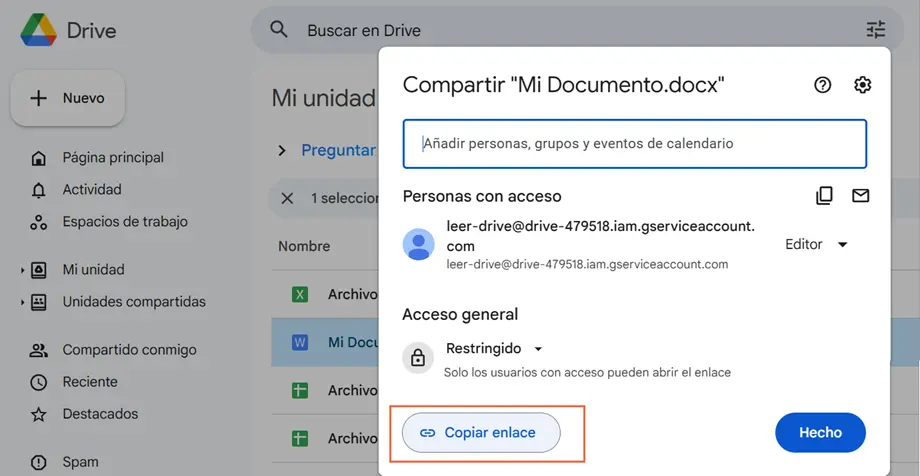Expand the Unidades compartidas tree arrow
The height and width of the screenshot is (476, 920).
pyautogui.click(x=22, y=303)
